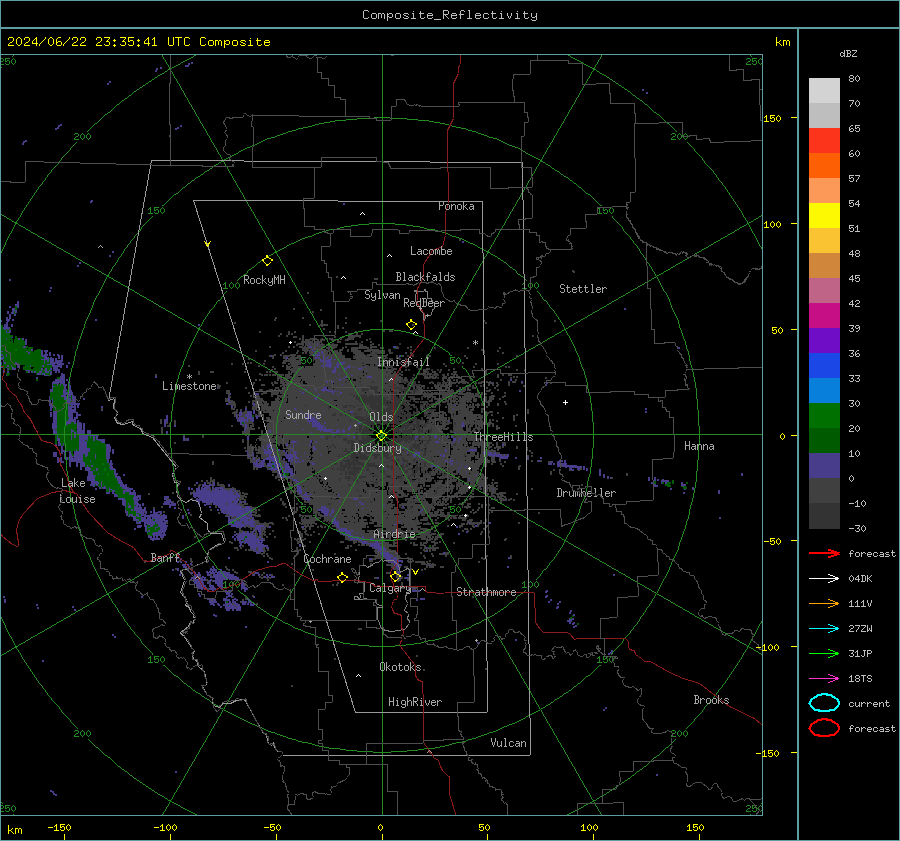Click the cyan 27ZW arrow icon
The image size is (900, 841).
coord(824,629)
